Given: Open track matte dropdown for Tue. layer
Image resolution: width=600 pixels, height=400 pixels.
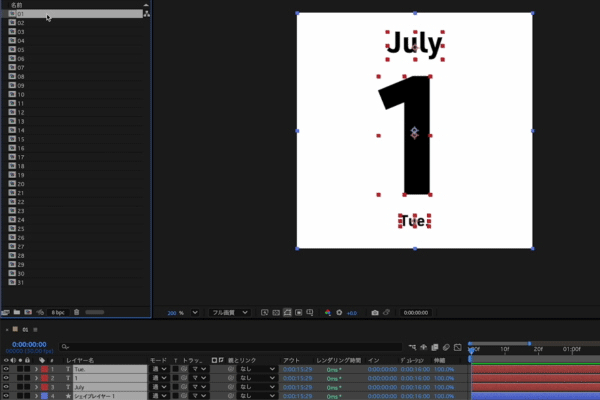Looking at the screenshot, I should [x=199, y=369].
